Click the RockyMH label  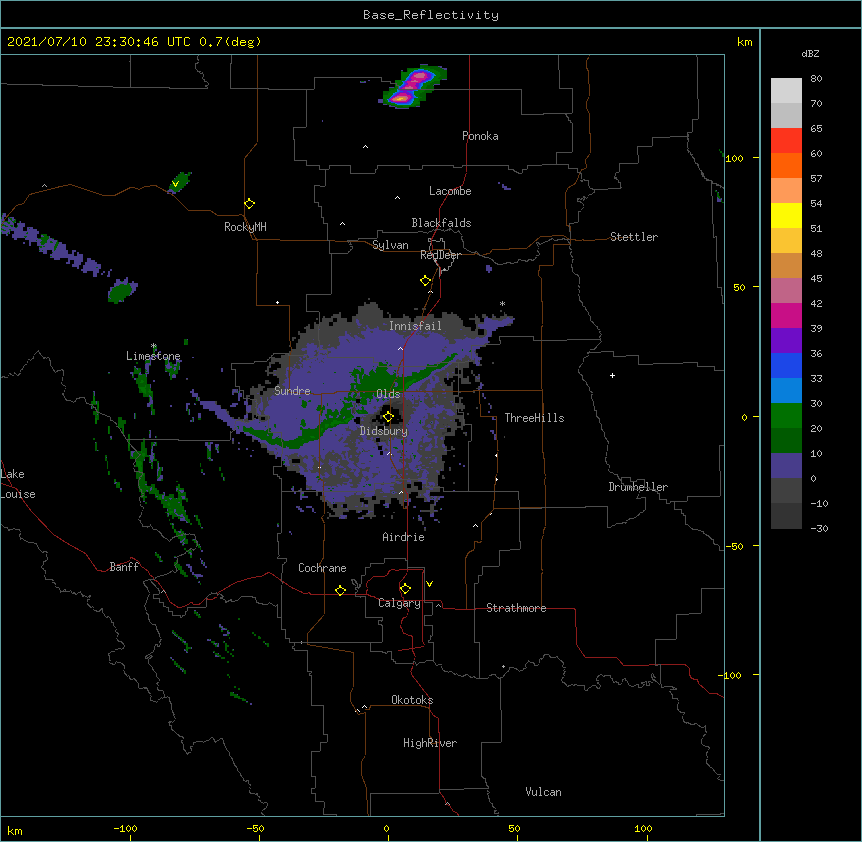tap(245, 227)
